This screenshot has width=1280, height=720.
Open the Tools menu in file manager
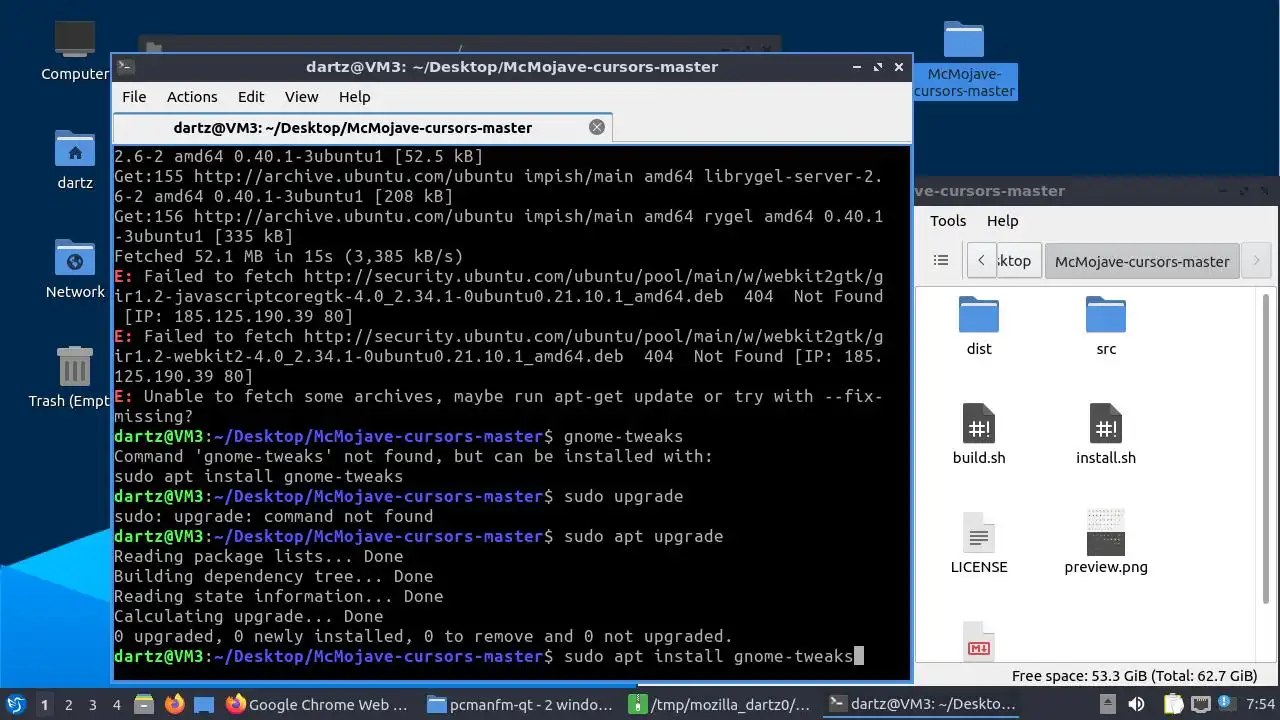[948, 221]
